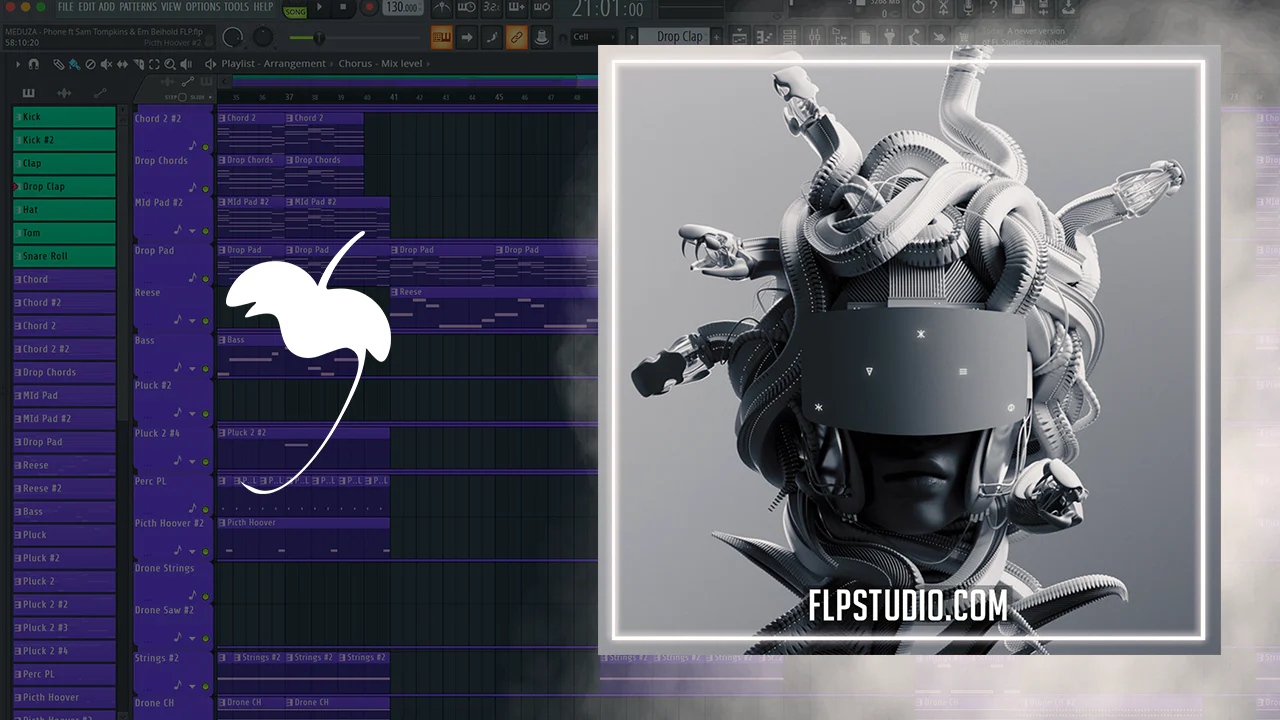Show pattern clips in the picker panel
The image size is (1280, 720).
pos(28,93)
